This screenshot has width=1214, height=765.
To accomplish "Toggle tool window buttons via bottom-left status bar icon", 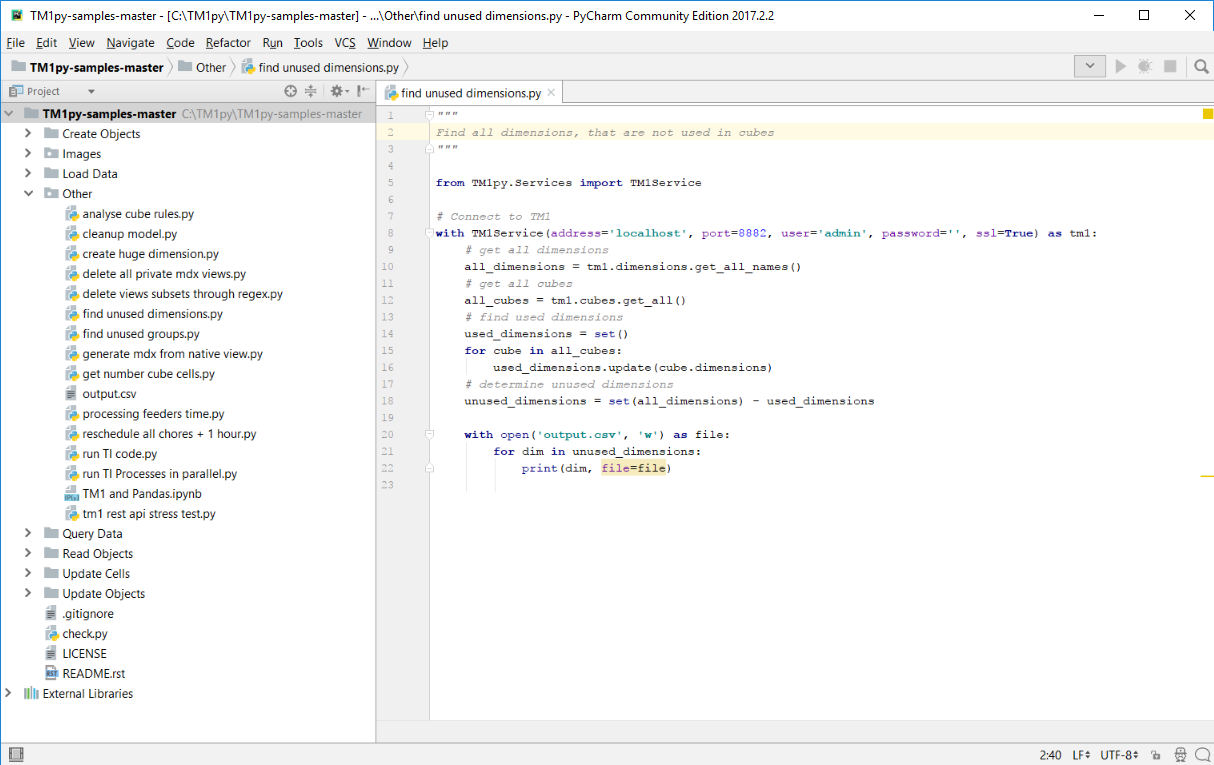I will [15, 755].
